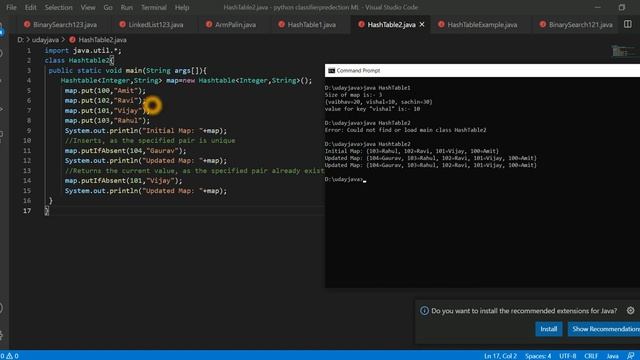The image size is (640, 360).
Task: Click the Java language mode indicator
Action: tap(612, 356)
